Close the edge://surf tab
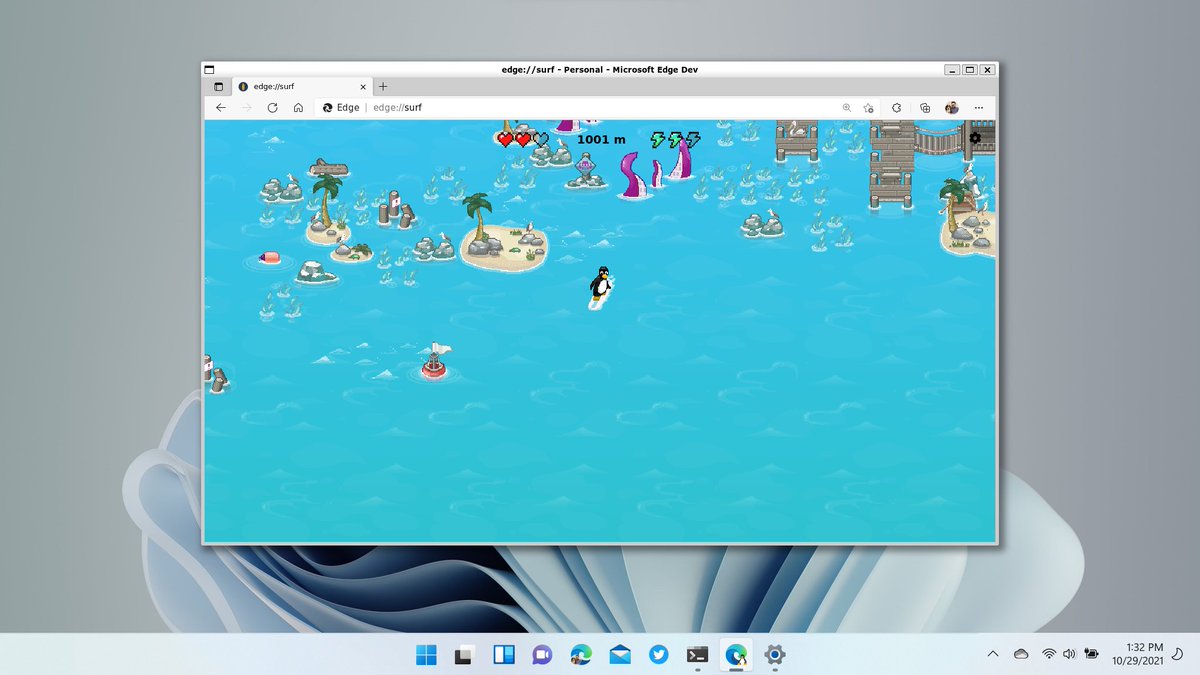1200x675 pixels. point(362,87)
